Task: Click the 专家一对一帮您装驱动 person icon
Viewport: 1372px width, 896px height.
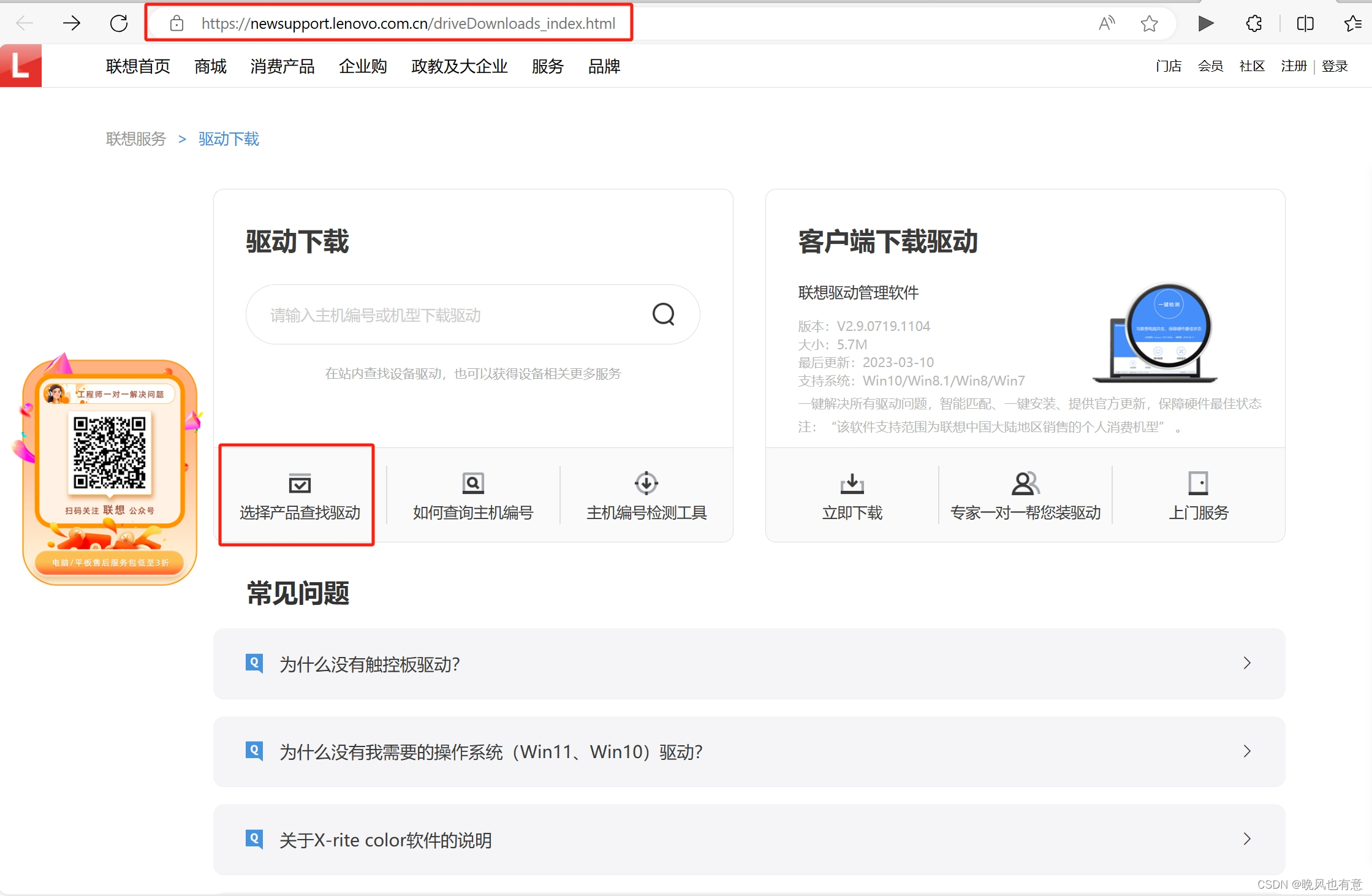Action: 1025,484
